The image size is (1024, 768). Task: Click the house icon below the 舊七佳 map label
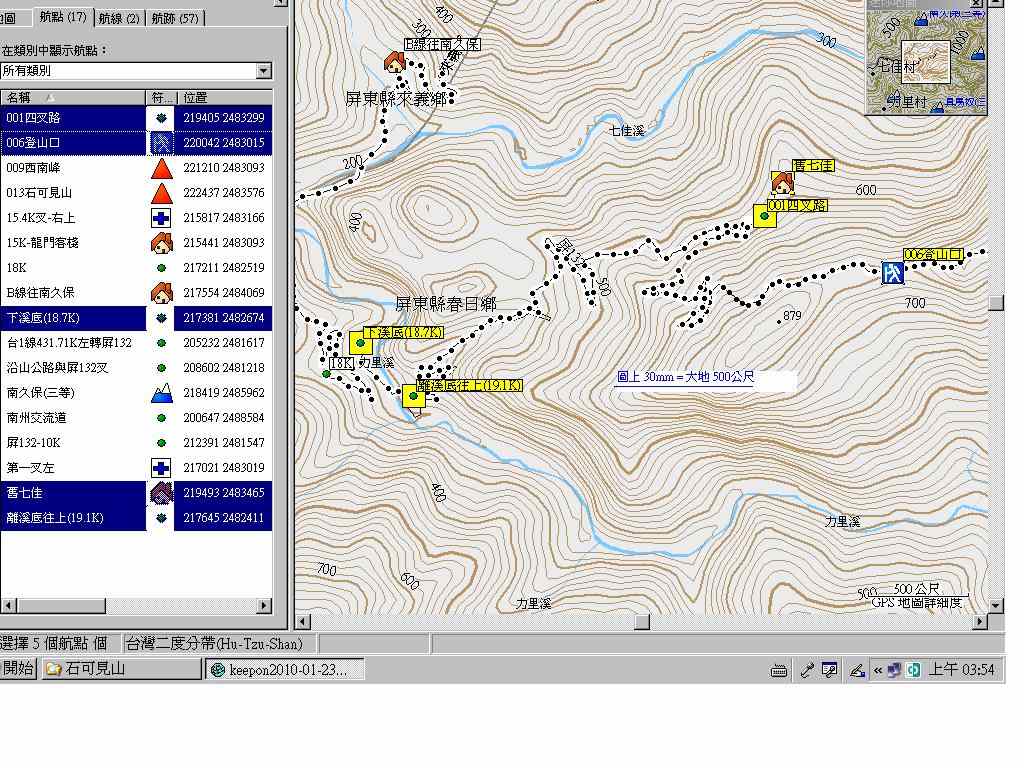pos(782,184)
